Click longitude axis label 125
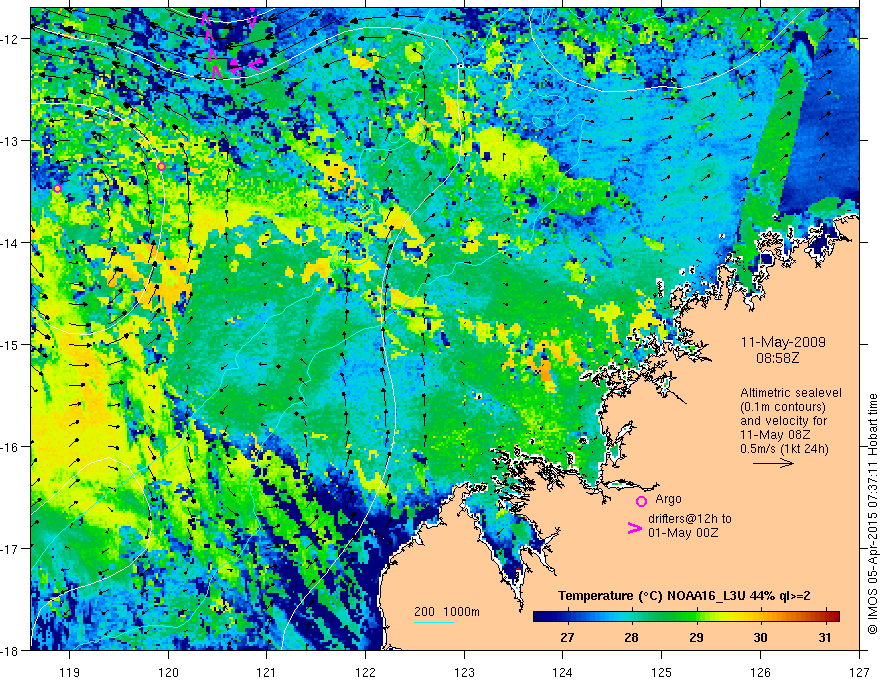The height and width of the screenshot is (680, 880). 662,672
